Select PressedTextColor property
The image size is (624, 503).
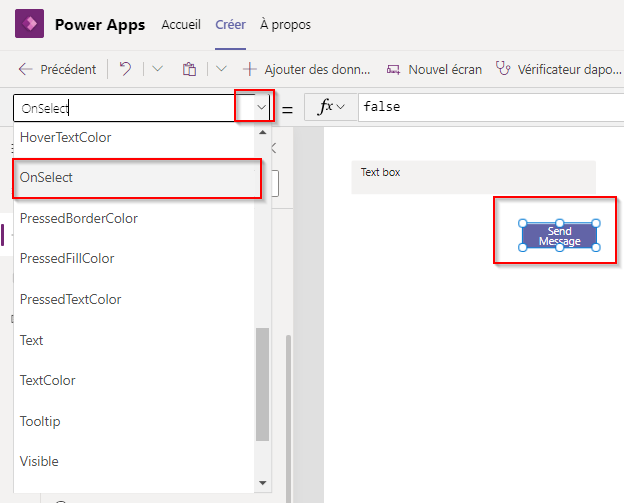[x=134, y=299]
